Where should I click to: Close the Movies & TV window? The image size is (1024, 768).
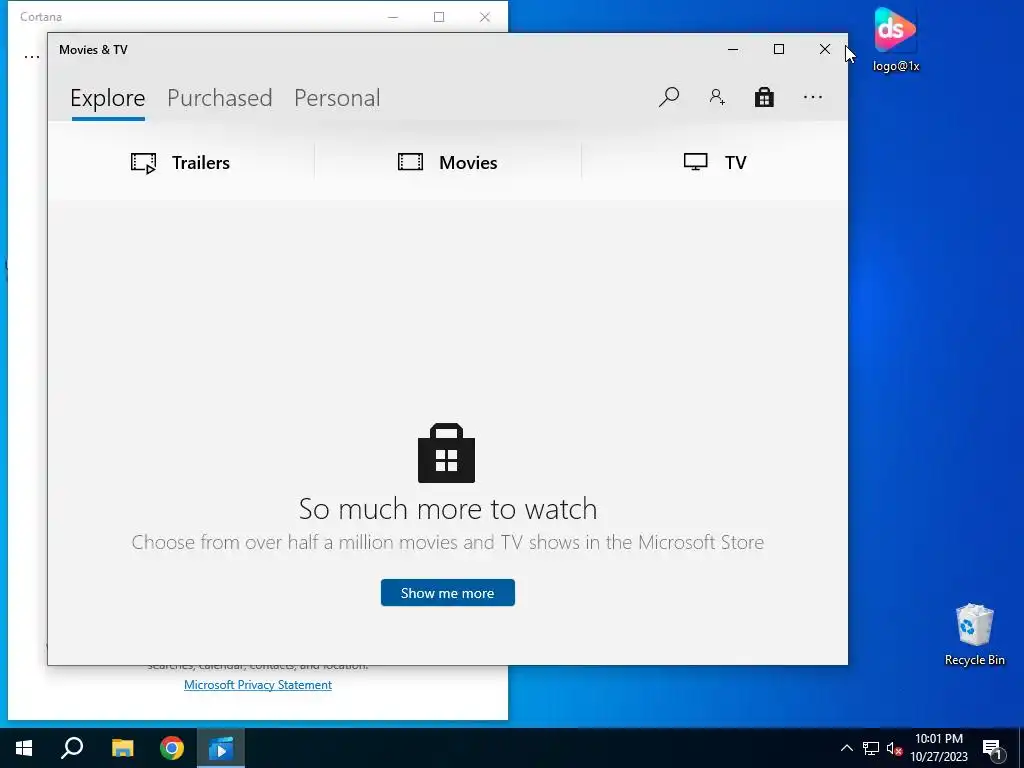click(825, 50)
